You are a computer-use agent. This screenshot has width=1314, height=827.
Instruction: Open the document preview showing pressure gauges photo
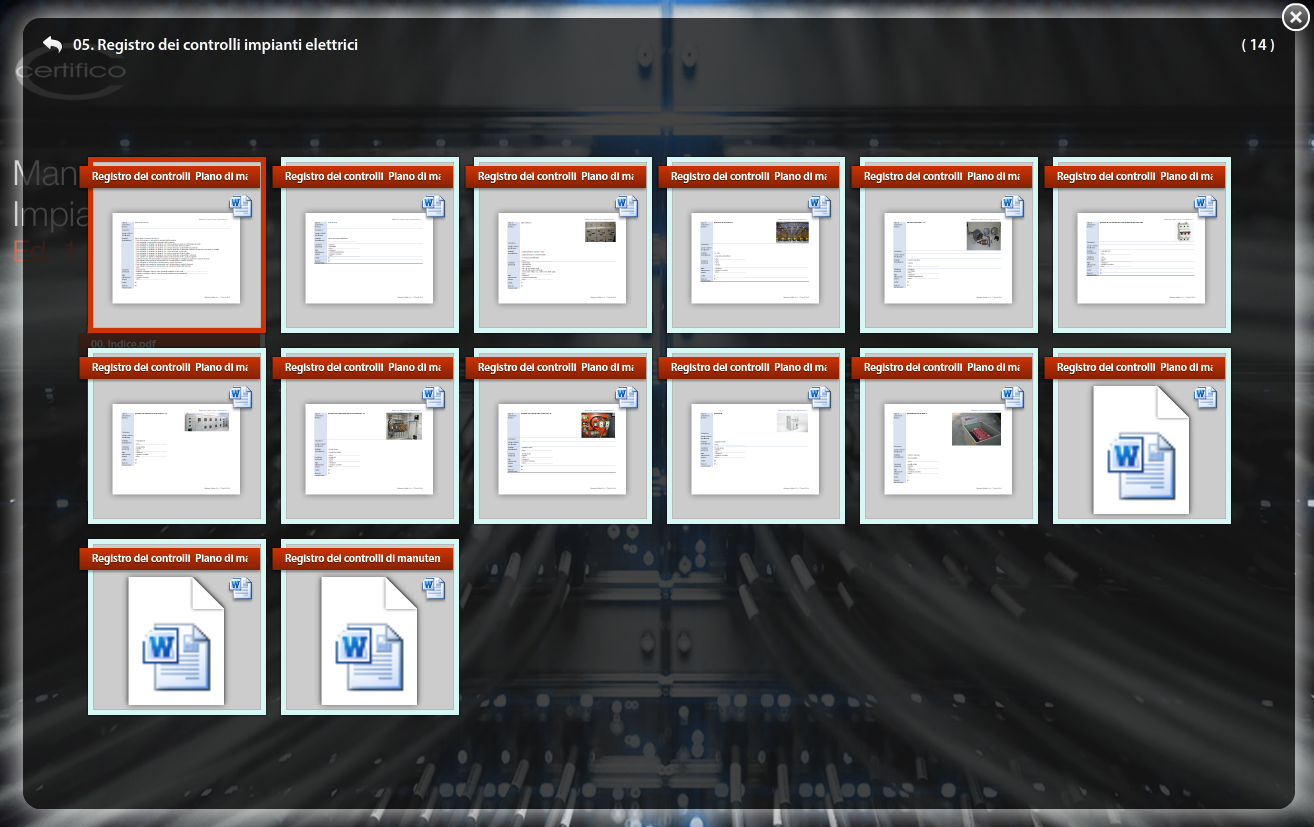tap(948, 258)
